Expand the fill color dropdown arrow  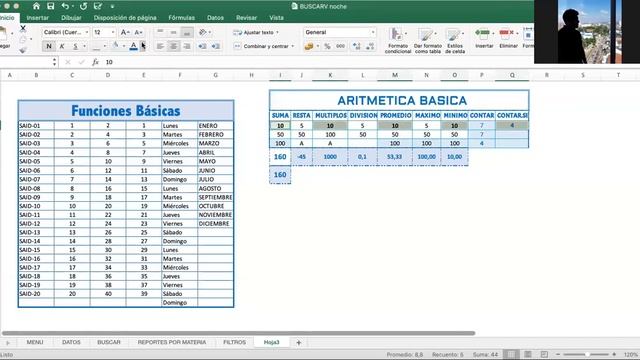point(124,46)
